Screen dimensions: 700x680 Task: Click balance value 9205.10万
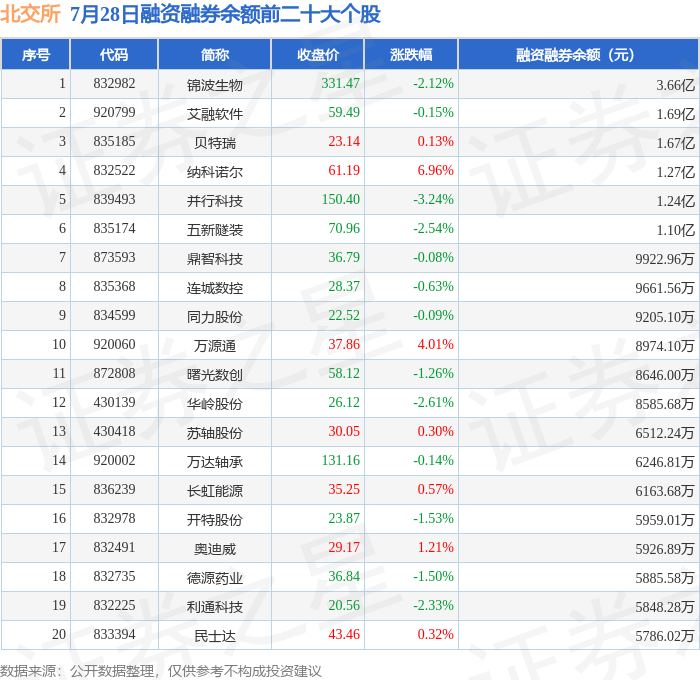(665, 317)
